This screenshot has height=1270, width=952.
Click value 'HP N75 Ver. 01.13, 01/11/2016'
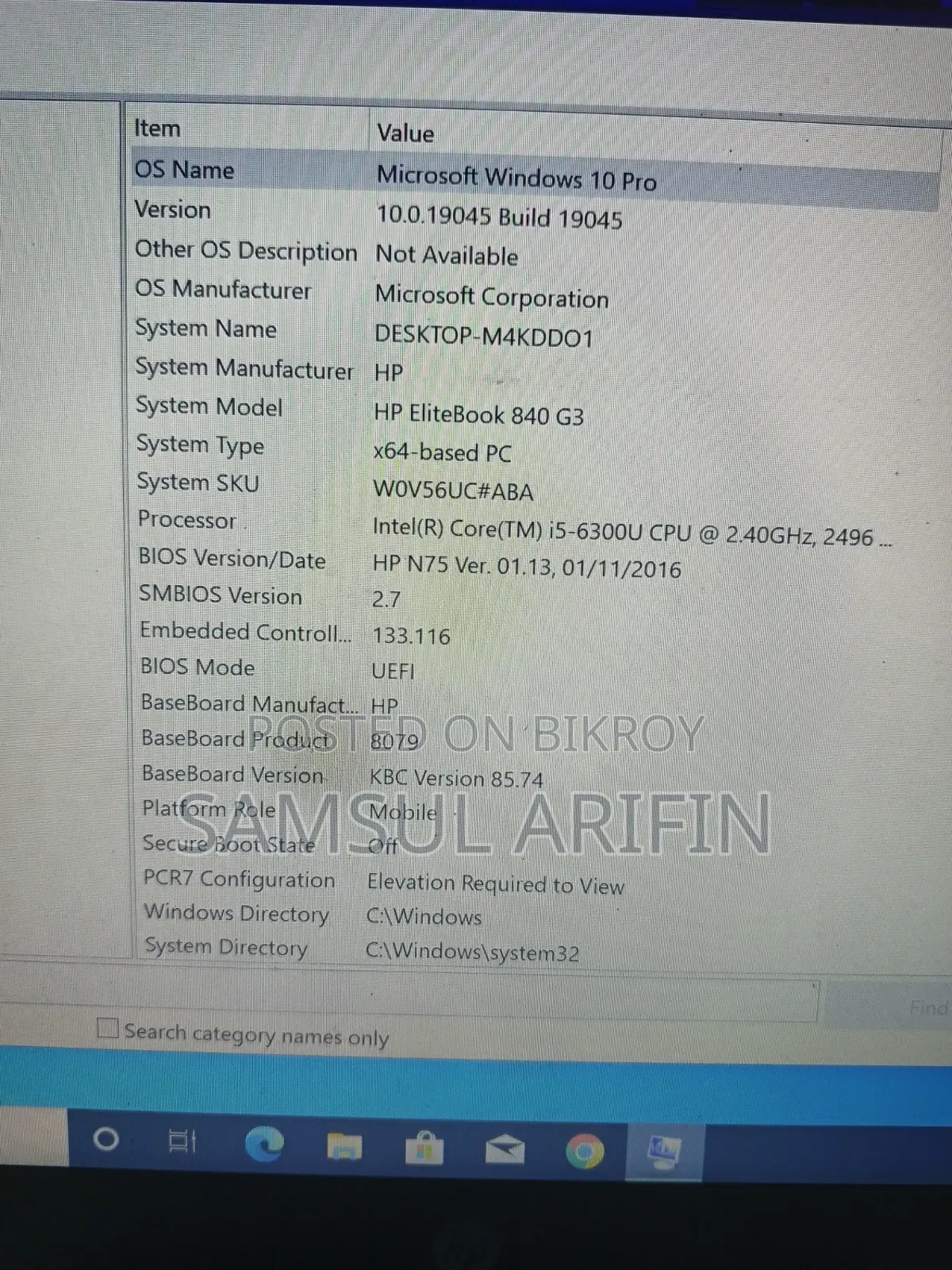[x=527, y=567]
